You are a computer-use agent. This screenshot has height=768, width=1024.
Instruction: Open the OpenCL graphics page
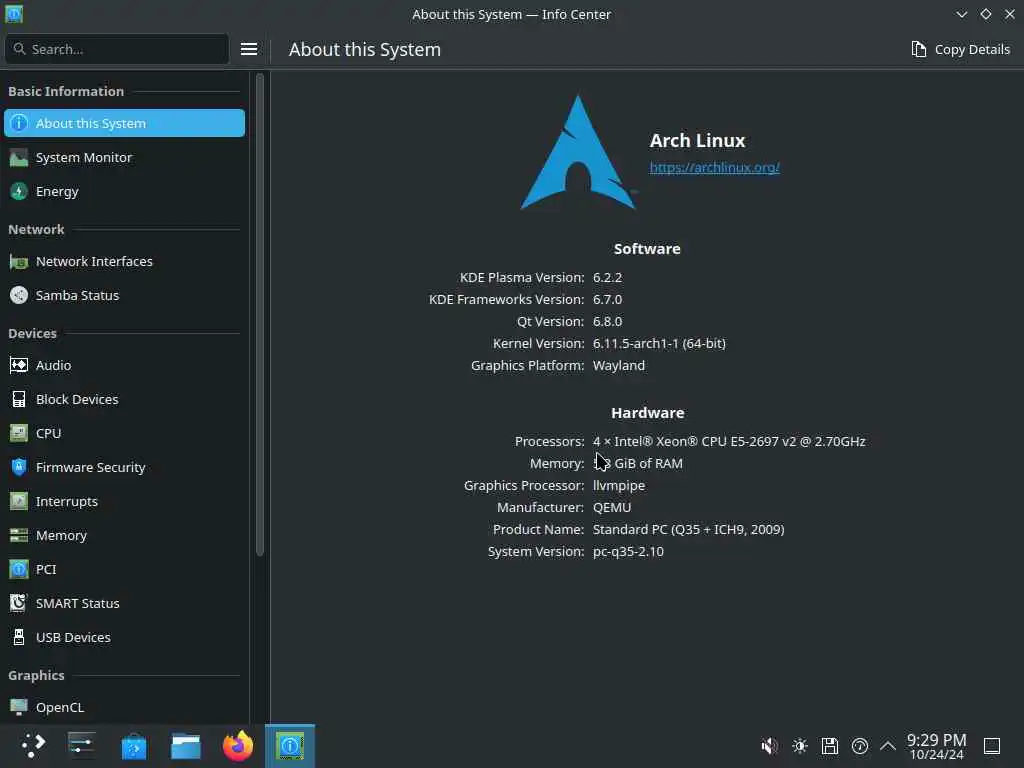124,707
